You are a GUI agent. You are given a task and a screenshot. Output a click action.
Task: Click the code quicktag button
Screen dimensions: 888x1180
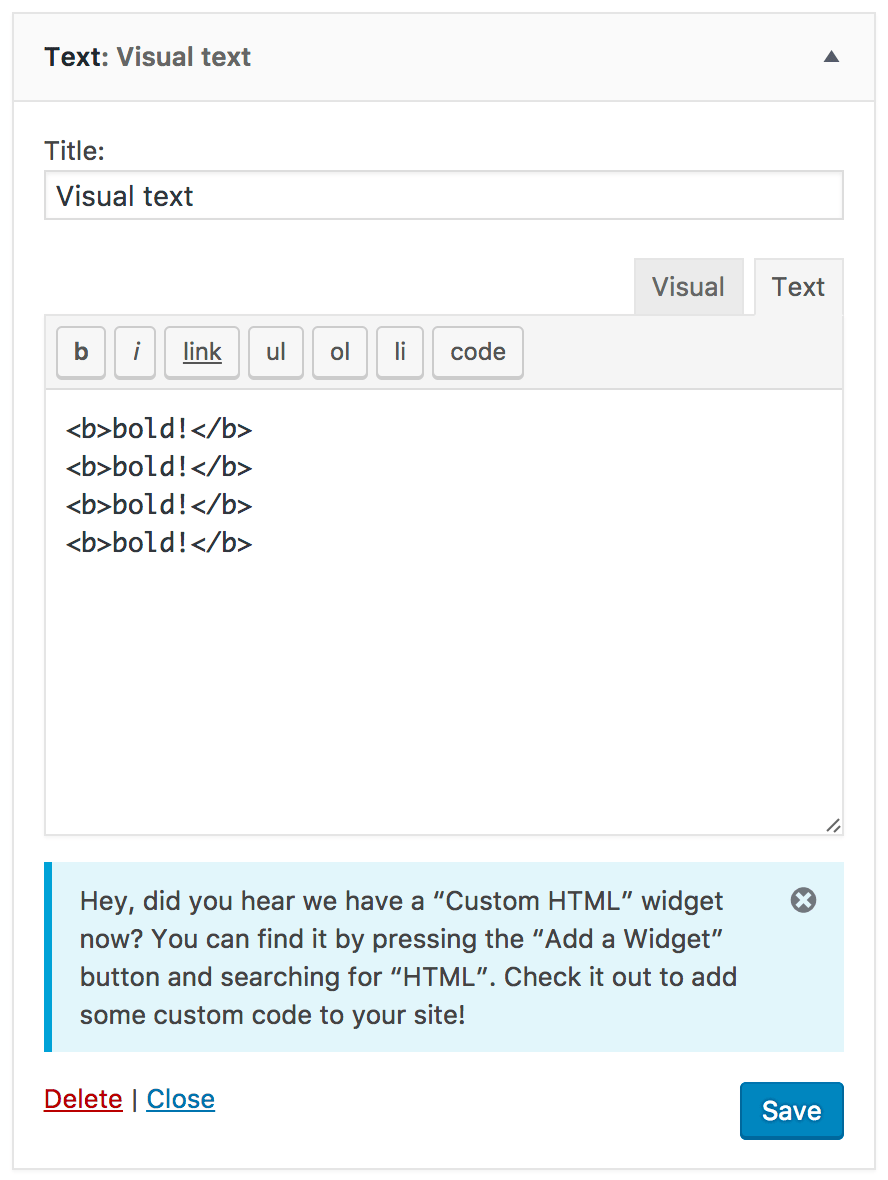478,352
